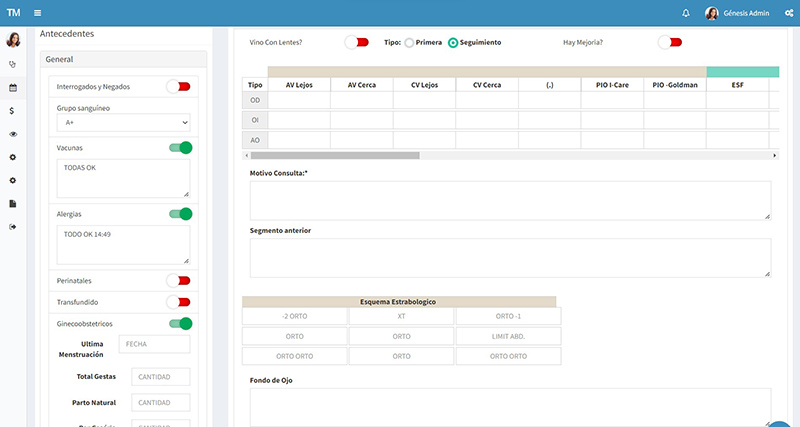The image size is (800, 427).
Task: Click the Génesis Admin user name
Action: point(746,13)
